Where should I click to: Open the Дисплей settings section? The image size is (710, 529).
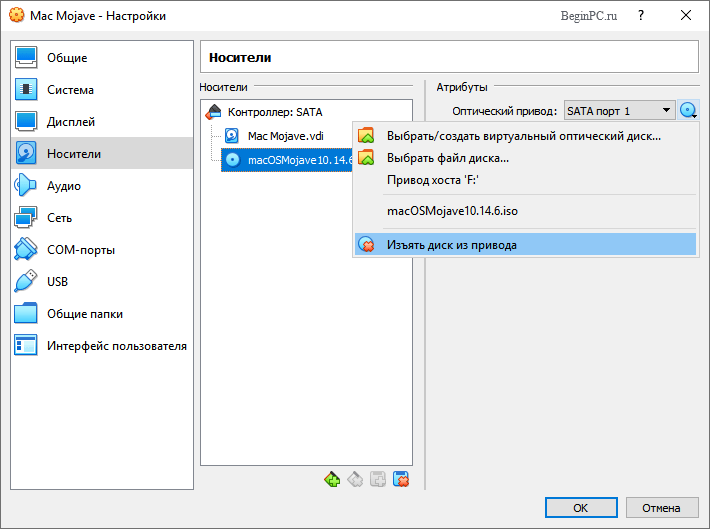point(102,122)
